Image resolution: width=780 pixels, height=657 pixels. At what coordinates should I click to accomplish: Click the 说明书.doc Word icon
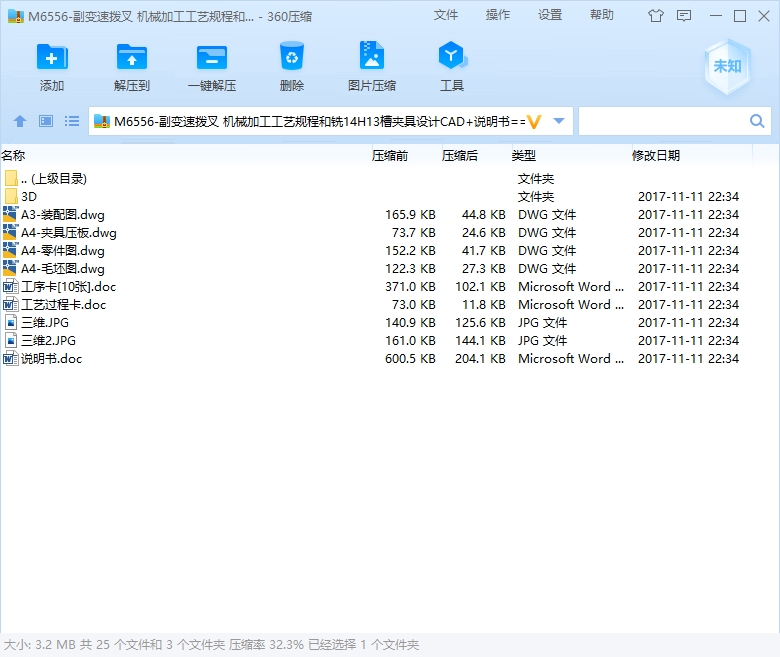(10, 358)
